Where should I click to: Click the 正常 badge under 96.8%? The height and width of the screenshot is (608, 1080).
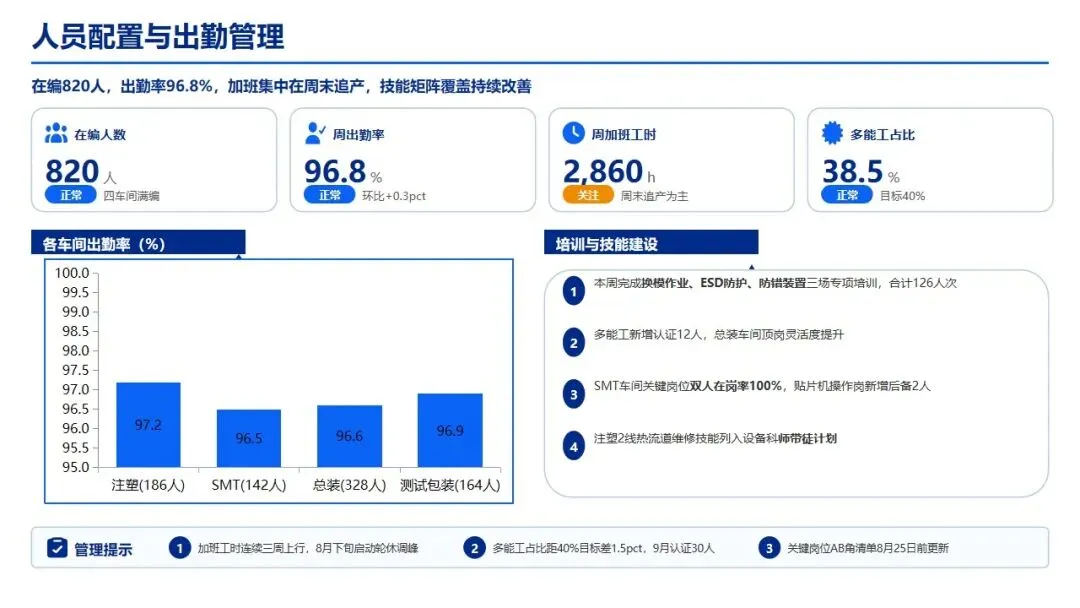click(x=329, y=195)
